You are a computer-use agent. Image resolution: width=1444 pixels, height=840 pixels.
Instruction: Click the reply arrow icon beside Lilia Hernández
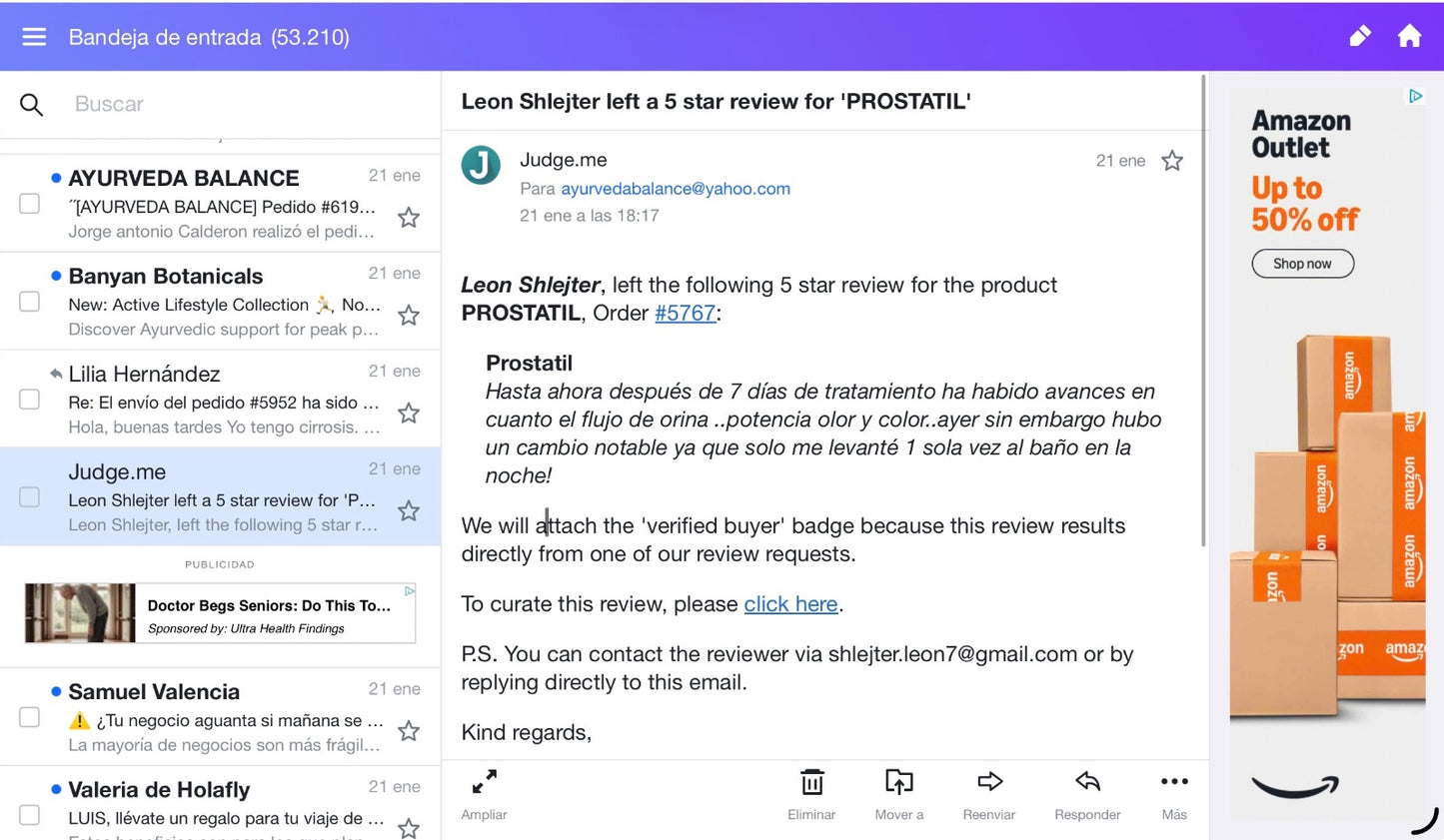pyautogui.click(x=56, y=374)
